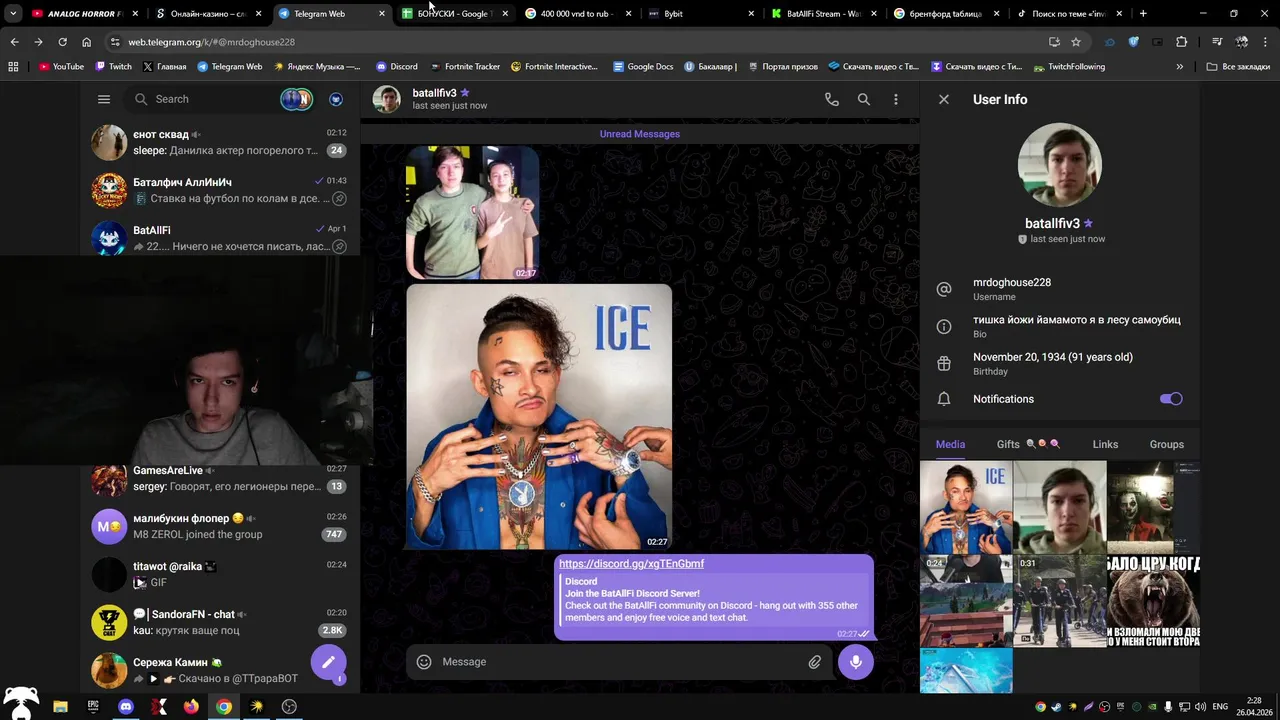The image size is (1280, 720).
Task: Open the bear meme media thumbnail
Action: point(1153,602)
